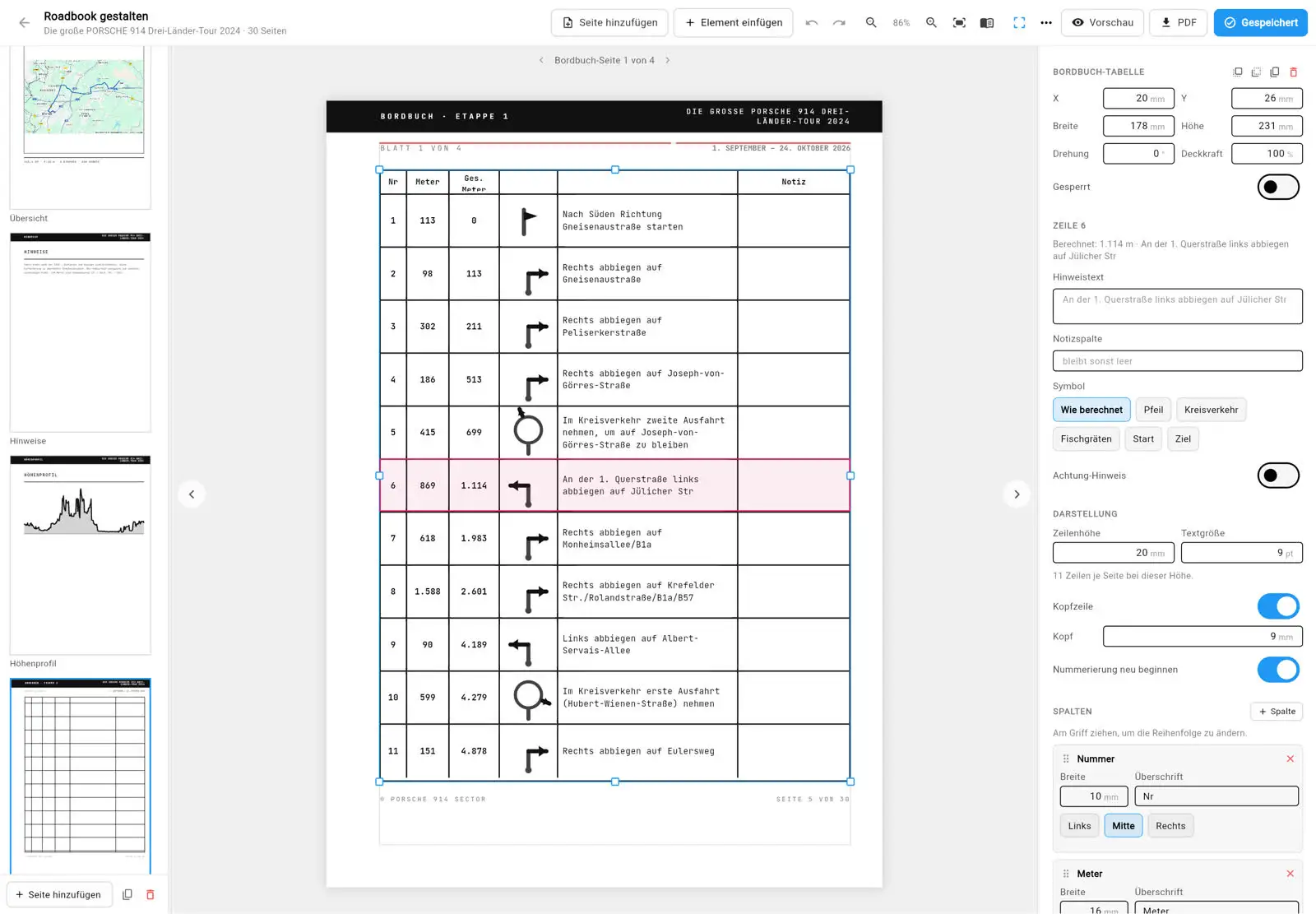Remove the Meter column
Viewport: 1316px width, 914px height.
point(1290,874)
